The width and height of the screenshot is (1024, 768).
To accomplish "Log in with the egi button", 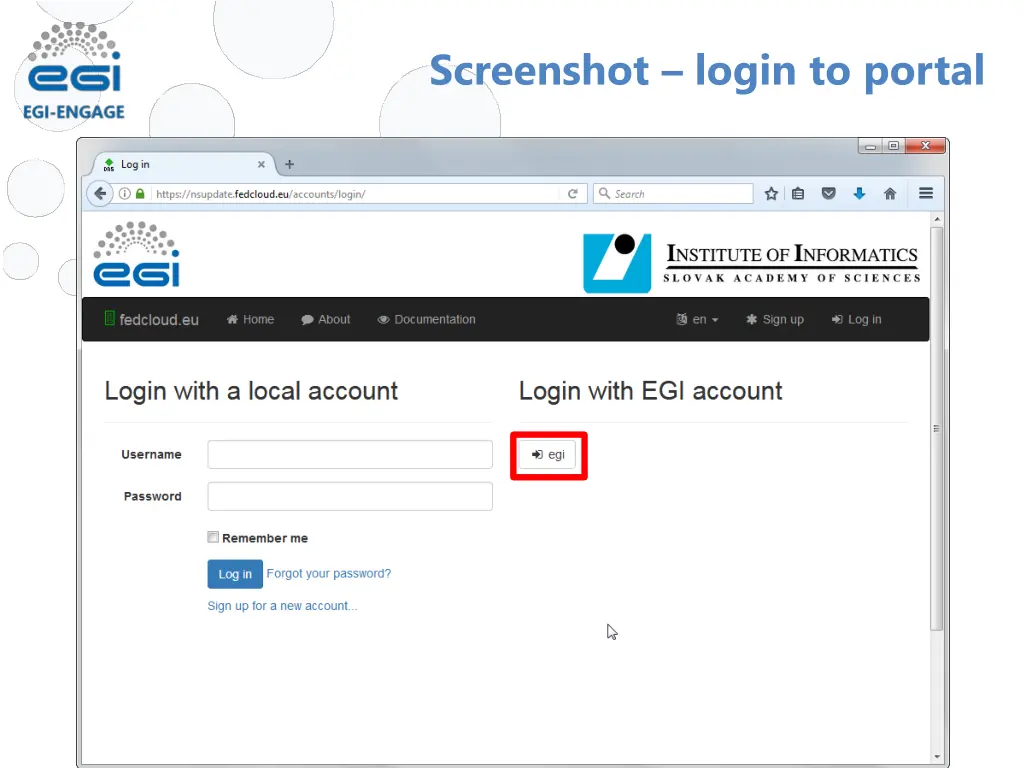I will pyautogui.click(x=548, y=455).
